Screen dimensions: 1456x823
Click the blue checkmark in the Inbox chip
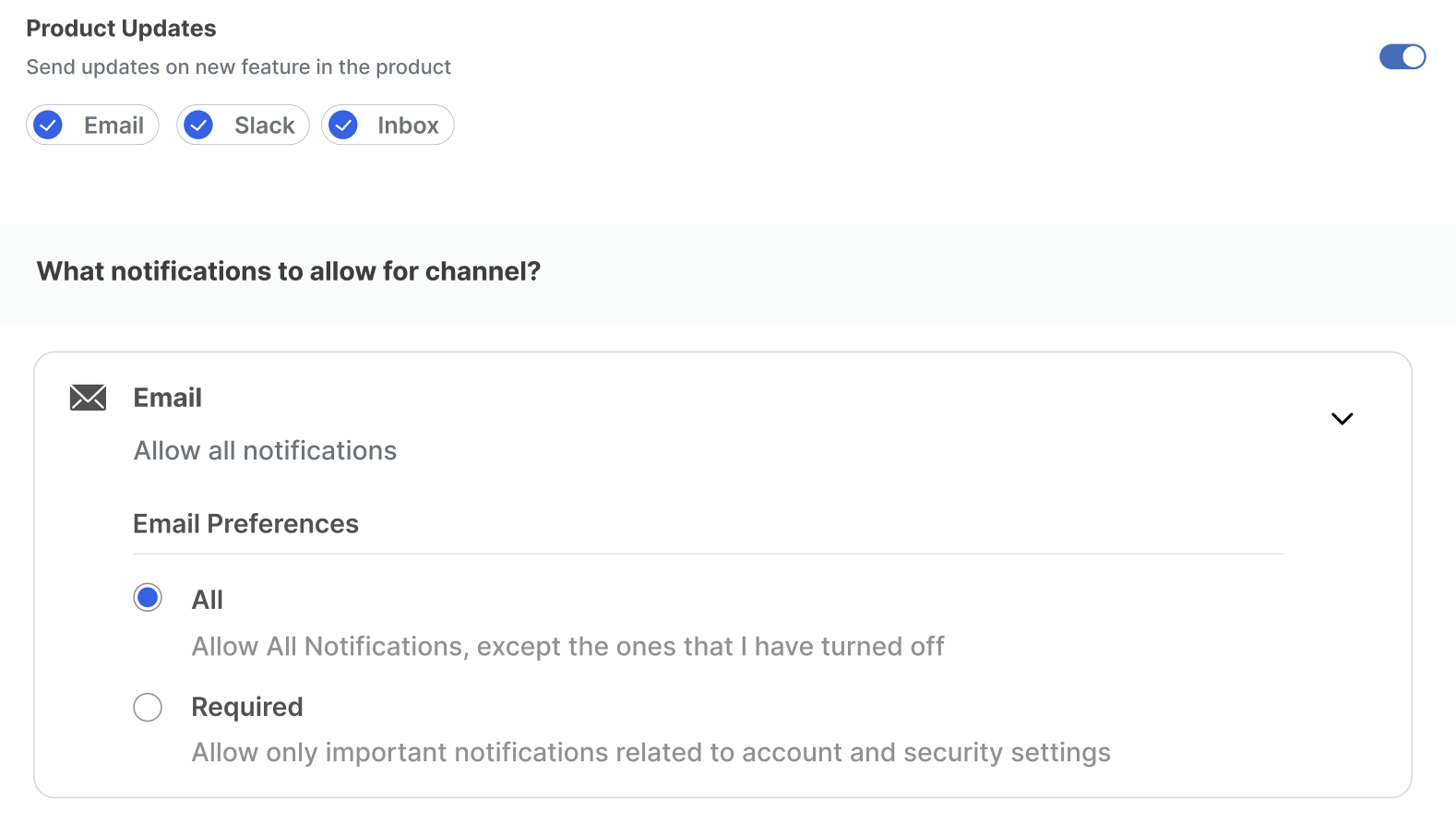coord(343,125)
